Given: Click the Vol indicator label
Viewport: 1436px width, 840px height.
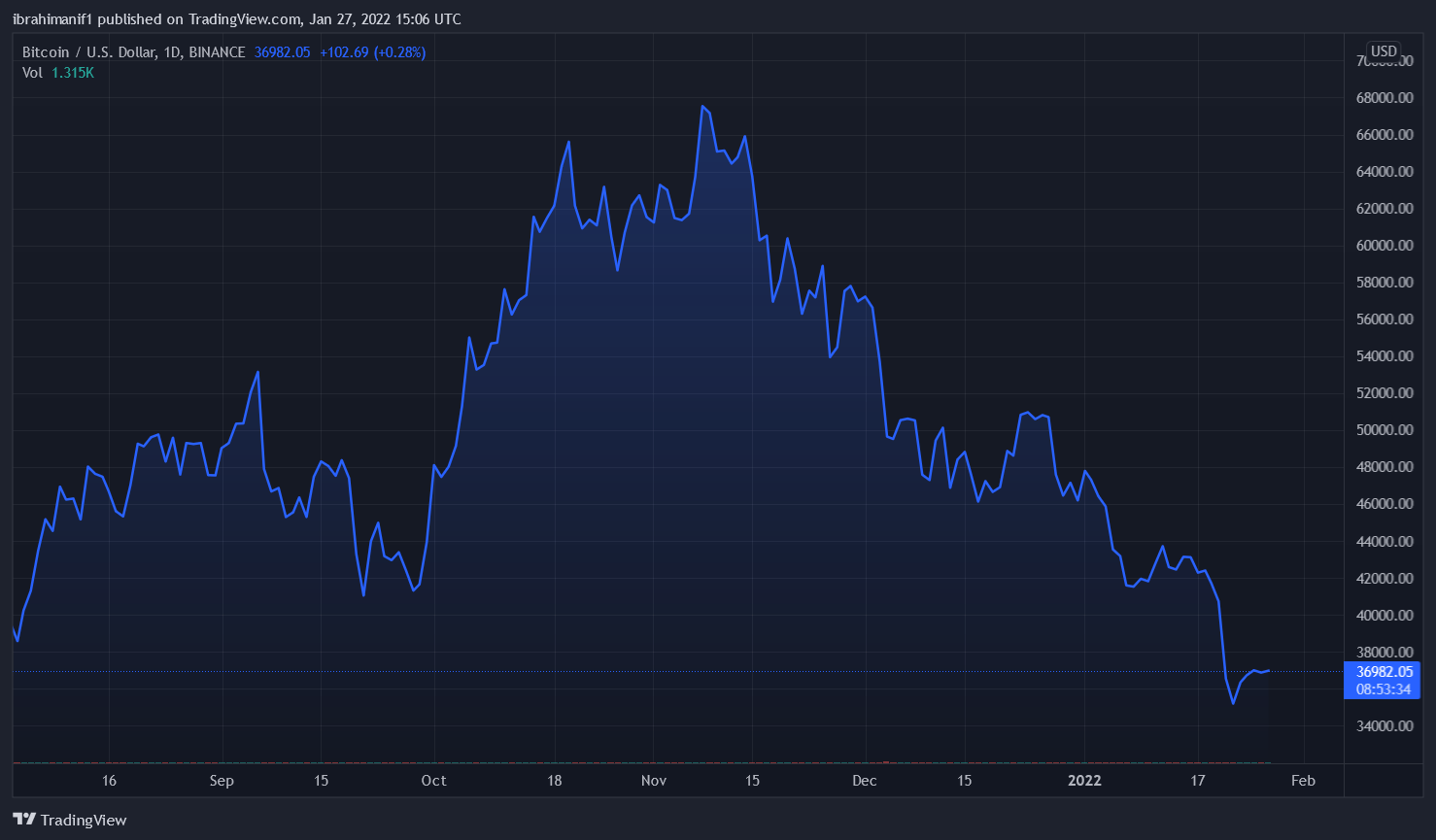Looking at the screenshot, I should [32, 73].
